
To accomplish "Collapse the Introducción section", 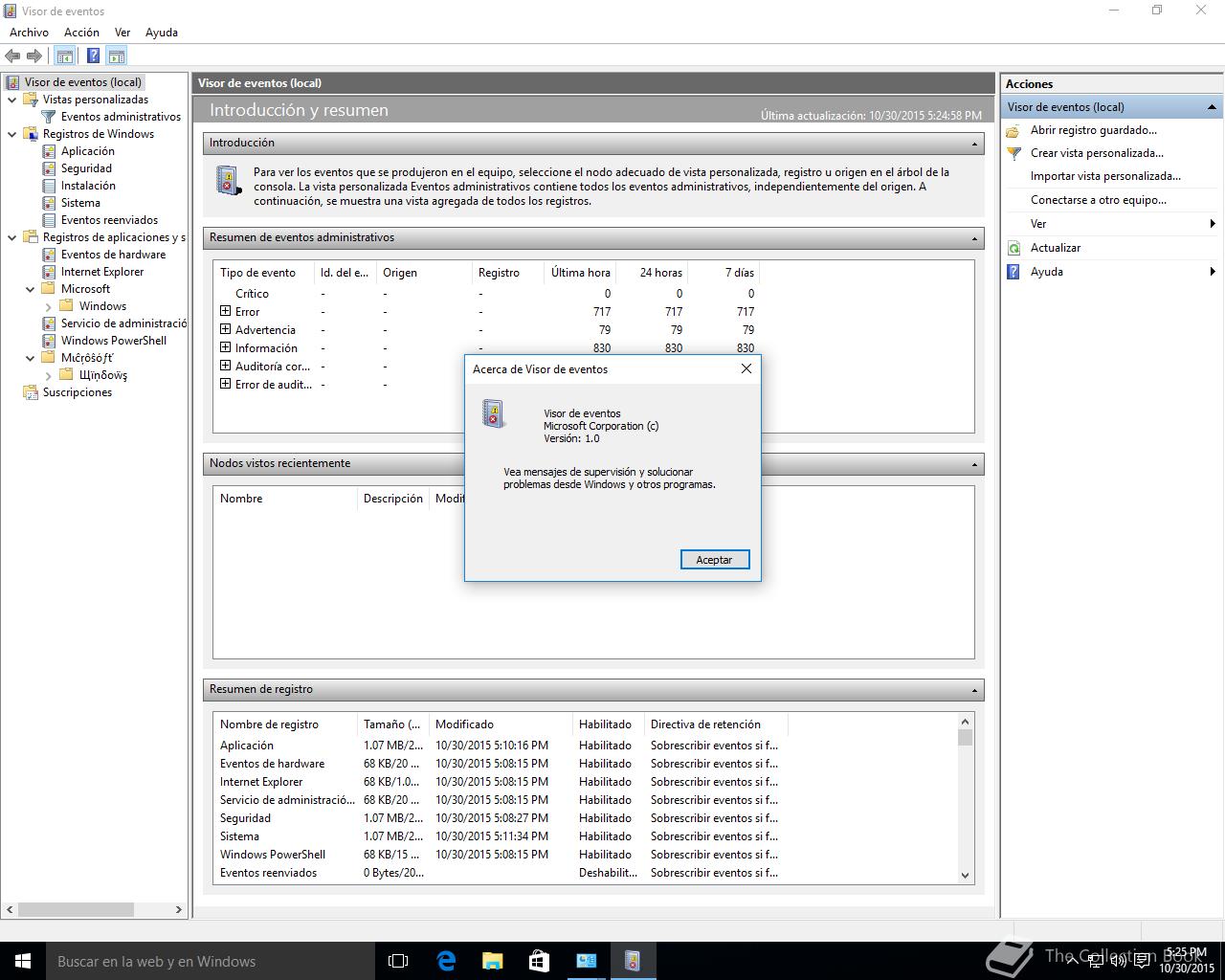I will coord(974,144).
